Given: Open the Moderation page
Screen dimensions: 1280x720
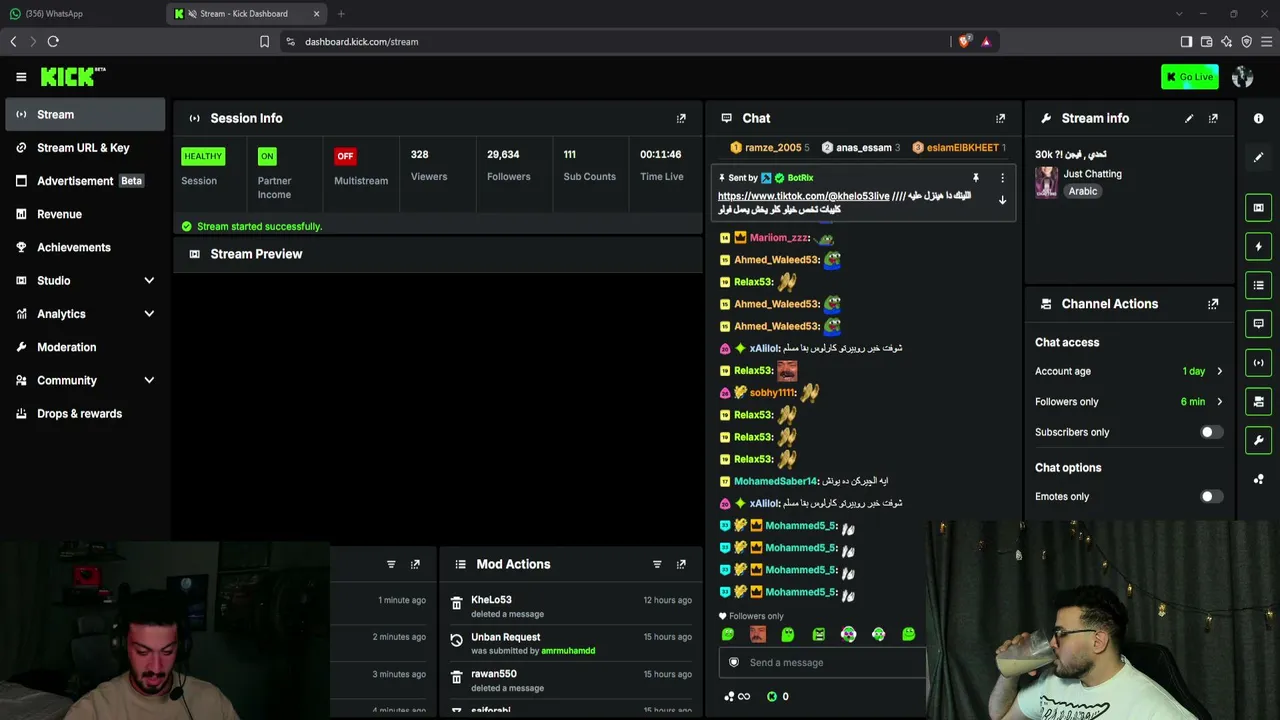Looking at the screenshot, I should pos(85,347).
